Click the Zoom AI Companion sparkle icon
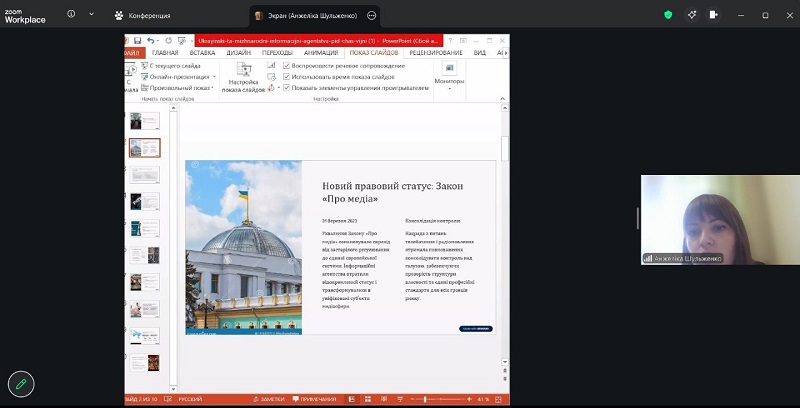Screen dimensions: 800x408 pos(692,15)
